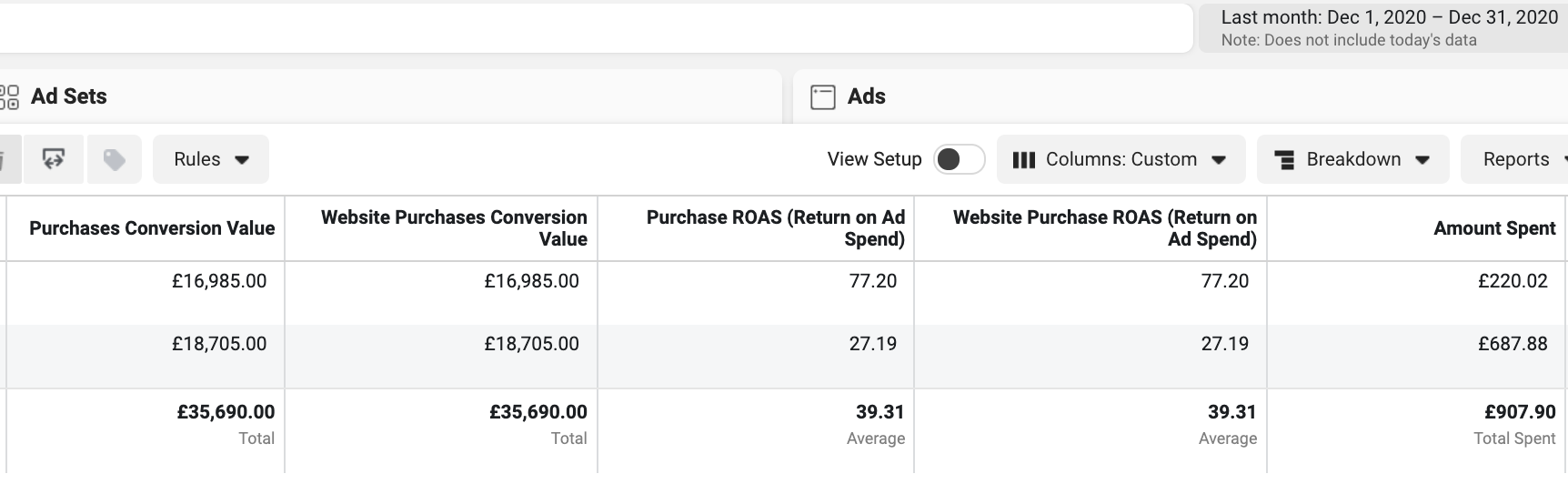This screenshot has width=1568, height=484.
Task: Click the Breakdown lines icon
Action: pyautogui.click(x=1284, y=160)
